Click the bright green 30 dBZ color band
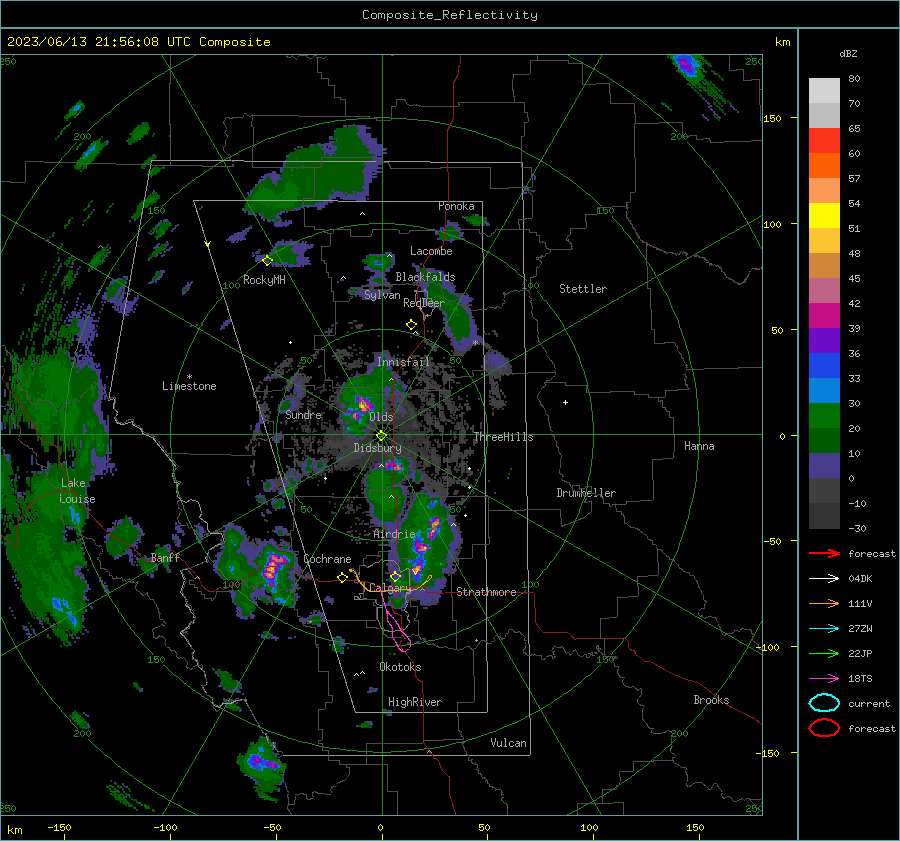This screenshot has height=841, width=900. click(x=824, y=416)
